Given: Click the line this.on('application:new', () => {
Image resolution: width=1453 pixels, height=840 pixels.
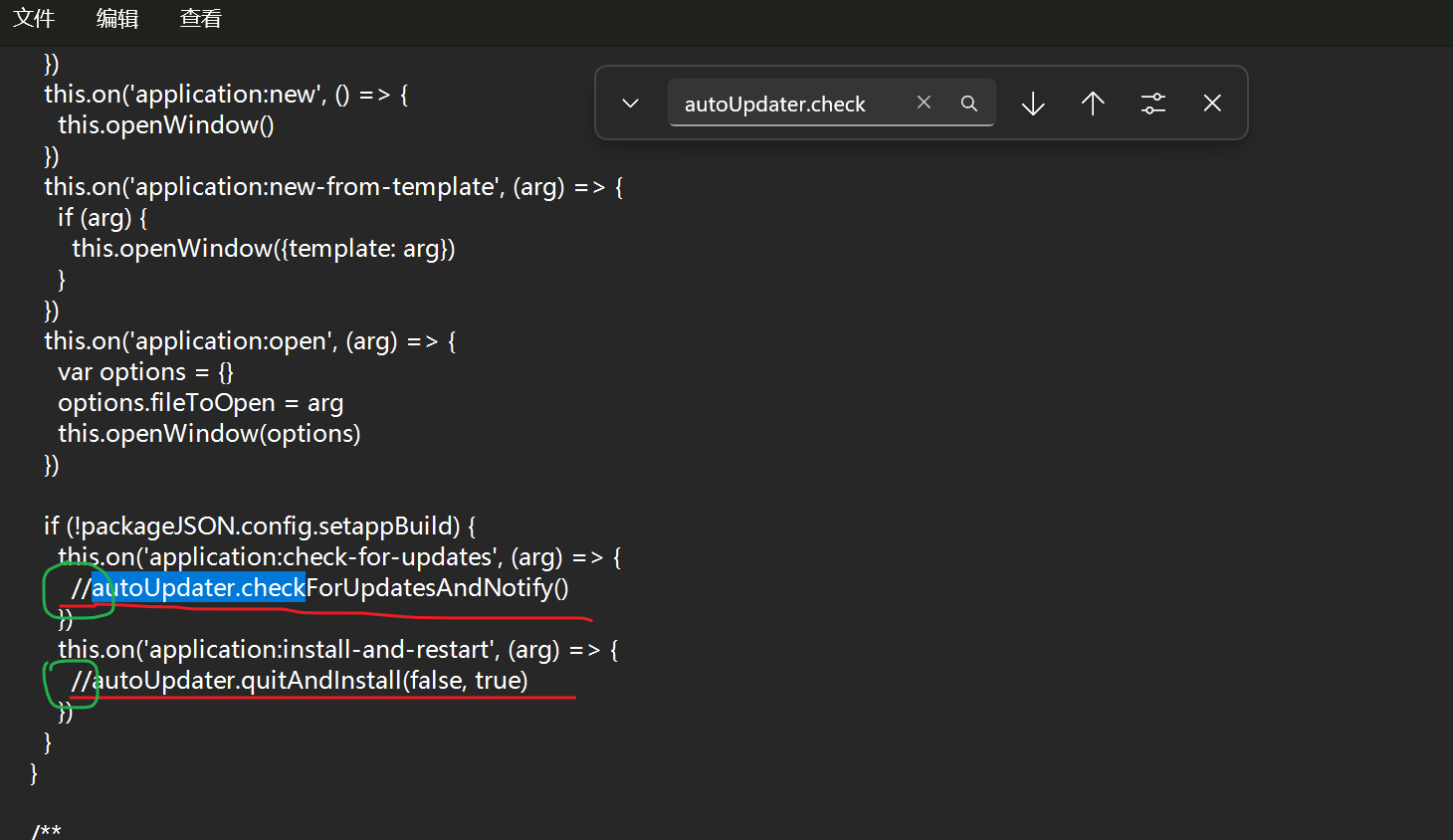Looking at the screenshot, I should pos(226,95).
